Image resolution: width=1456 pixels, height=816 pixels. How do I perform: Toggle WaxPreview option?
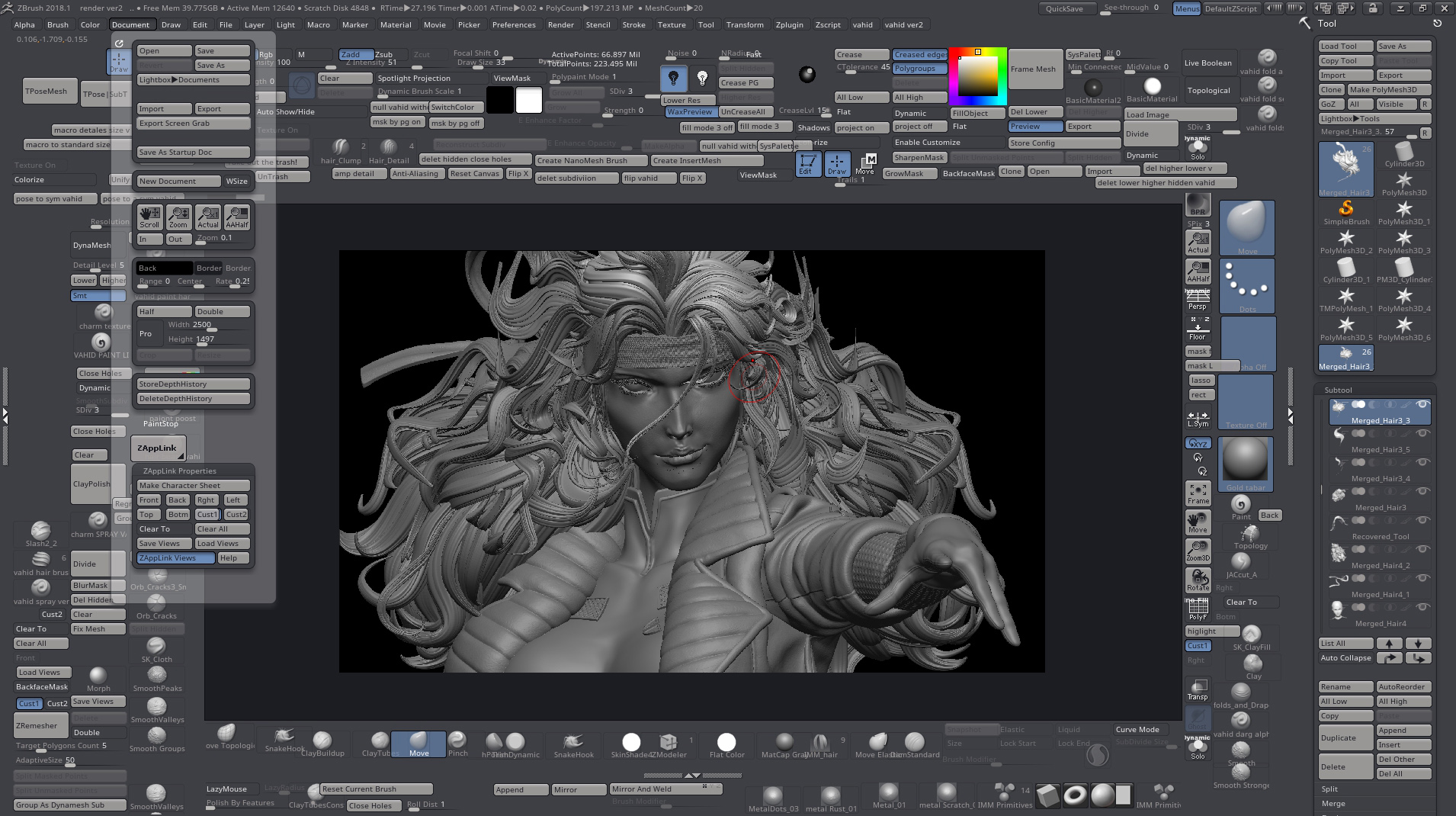(x=691, y=111)
